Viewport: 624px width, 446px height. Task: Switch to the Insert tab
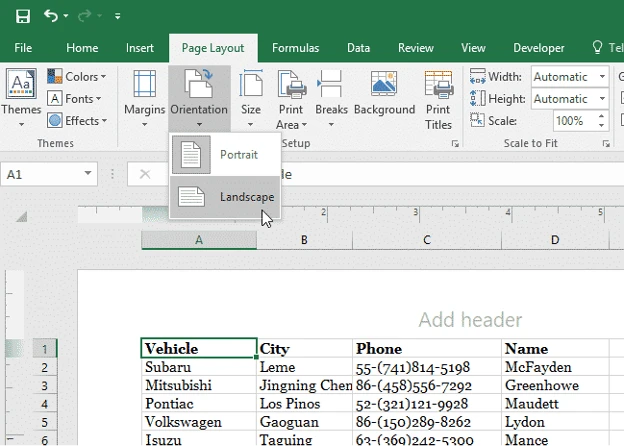140,48
